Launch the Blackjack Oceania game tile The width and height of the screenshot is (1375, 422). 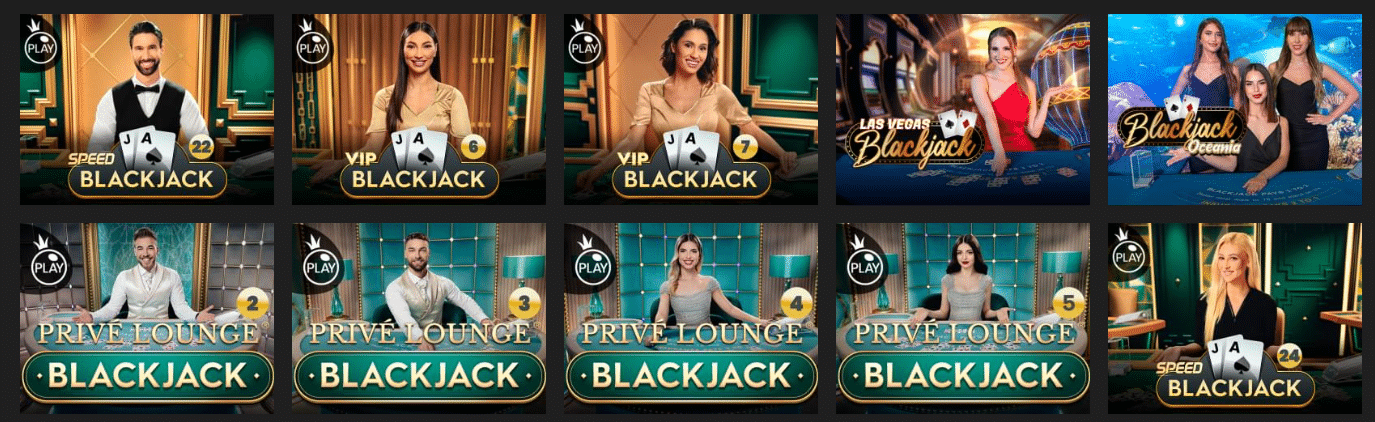tap(1235, 109)
